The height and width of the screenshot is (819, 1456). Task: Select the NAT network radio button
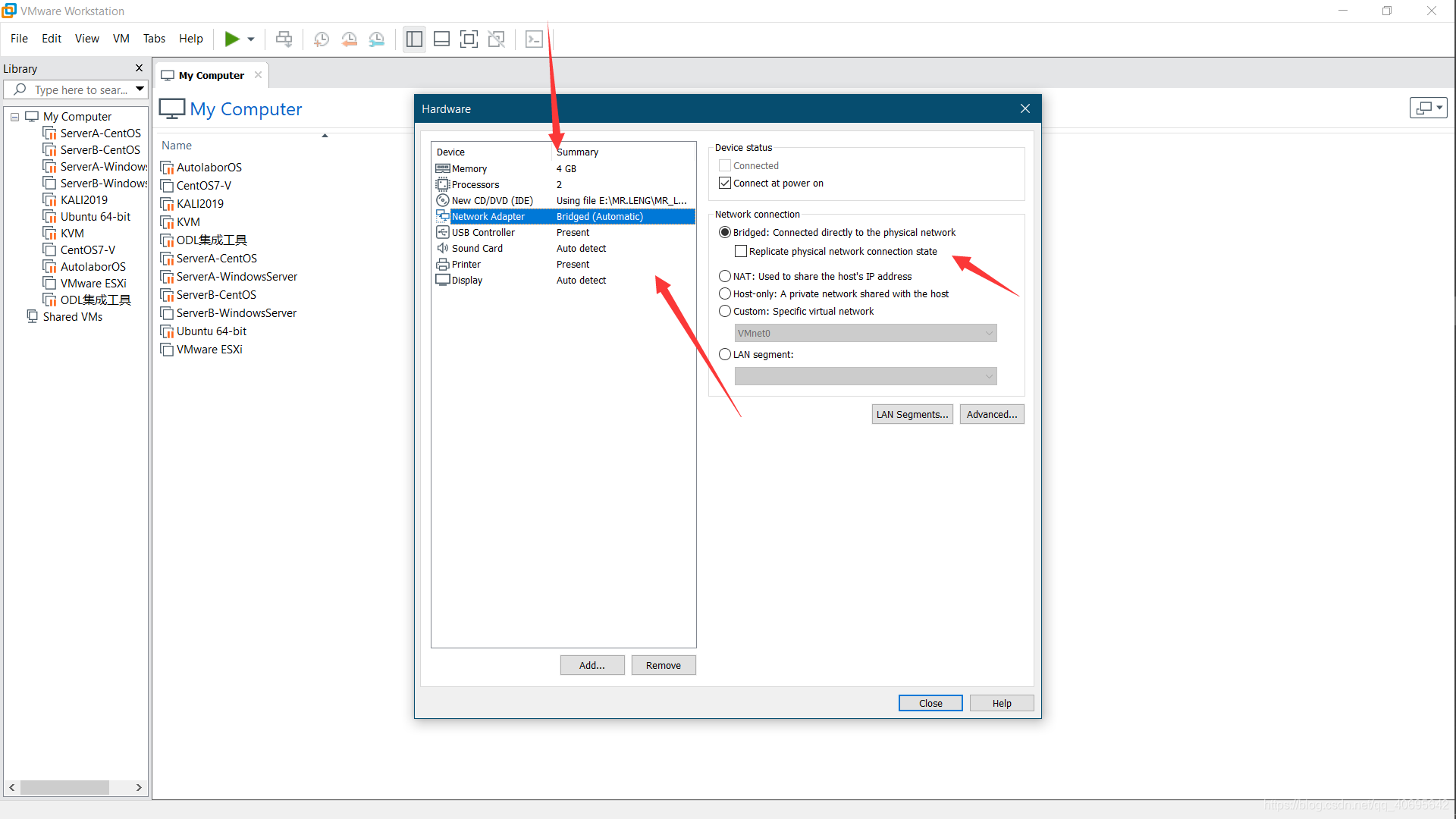click(x=725, y=277)
